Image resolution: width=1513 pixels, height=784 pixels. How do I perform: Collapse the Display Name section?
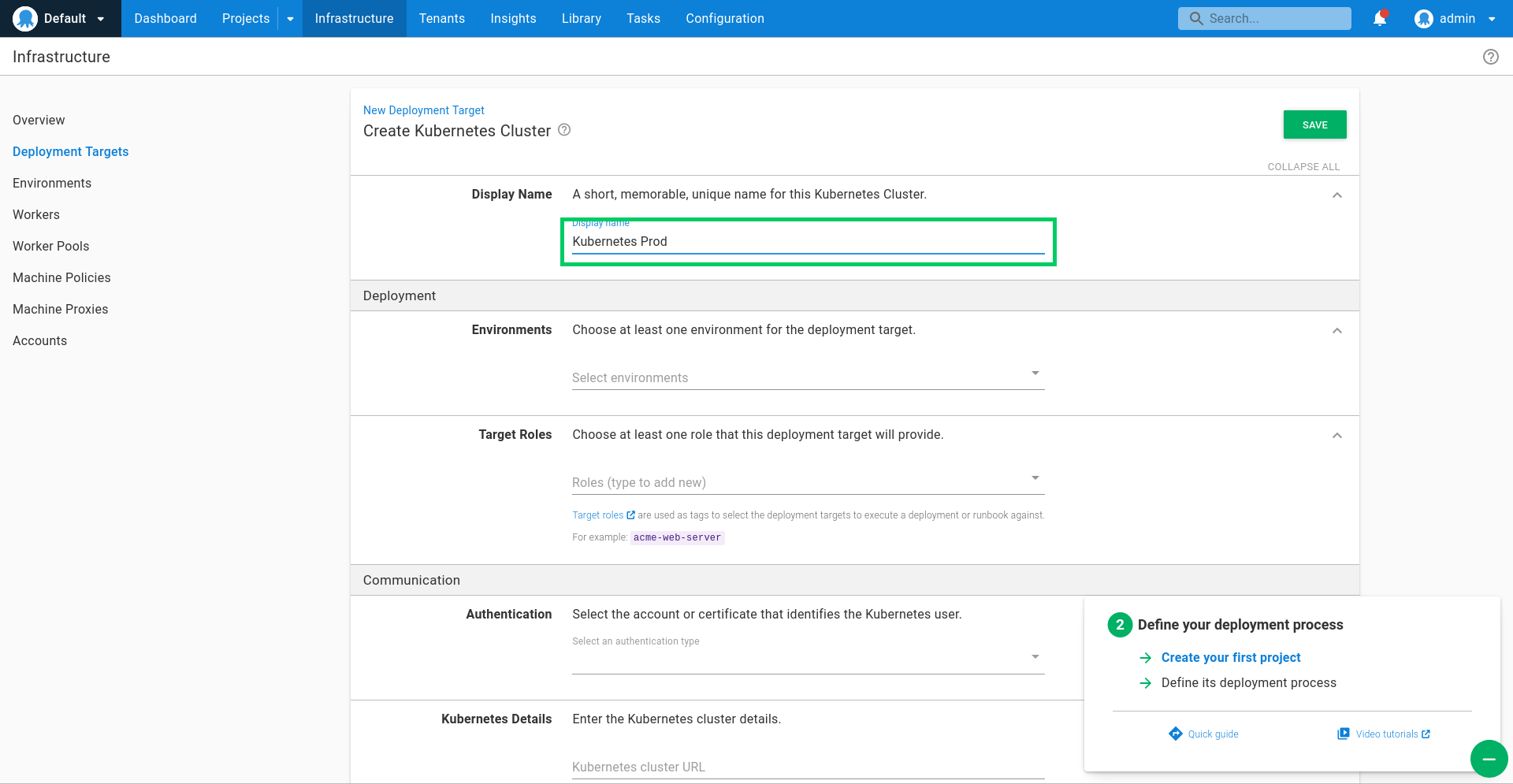click(x=1337, y=195)
